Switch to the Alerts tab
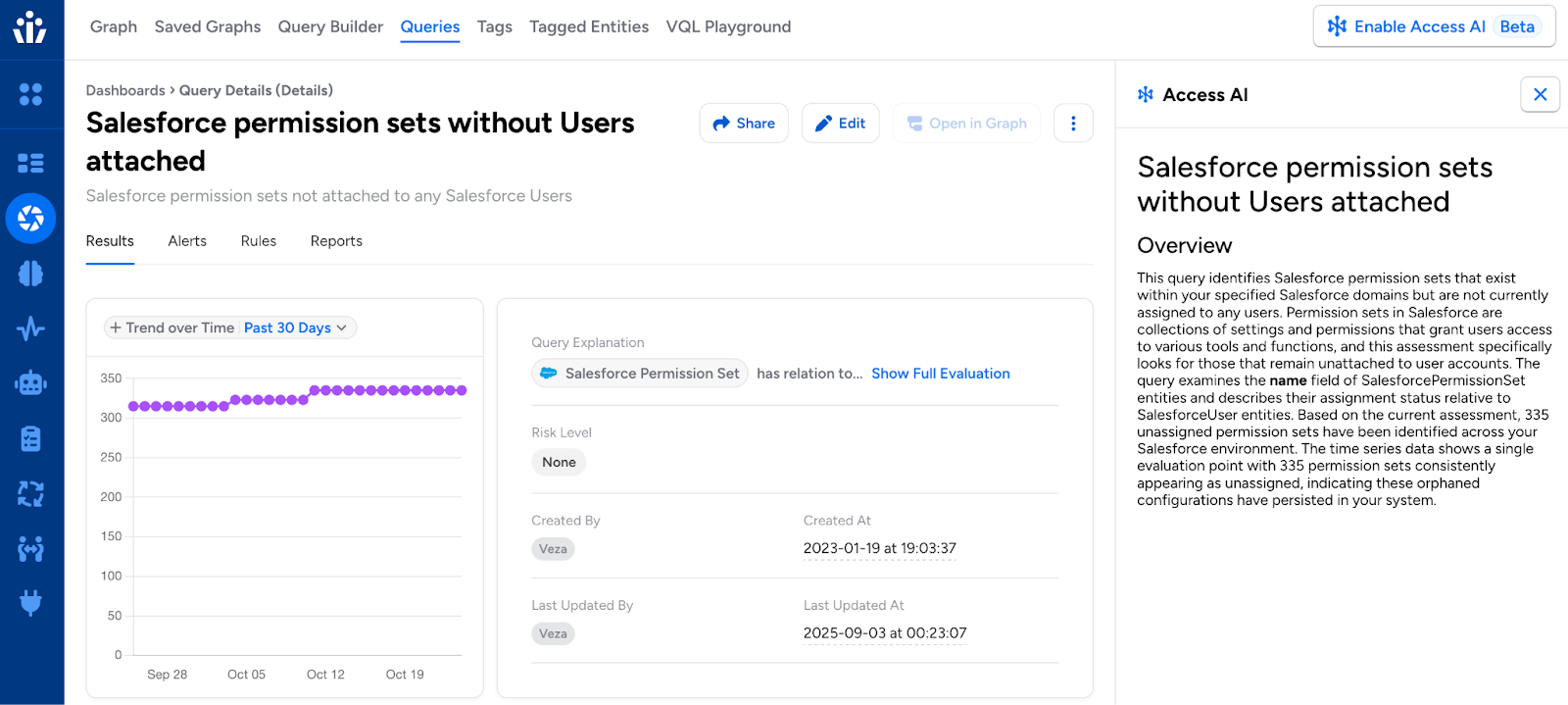 click(x=187, y=241)
